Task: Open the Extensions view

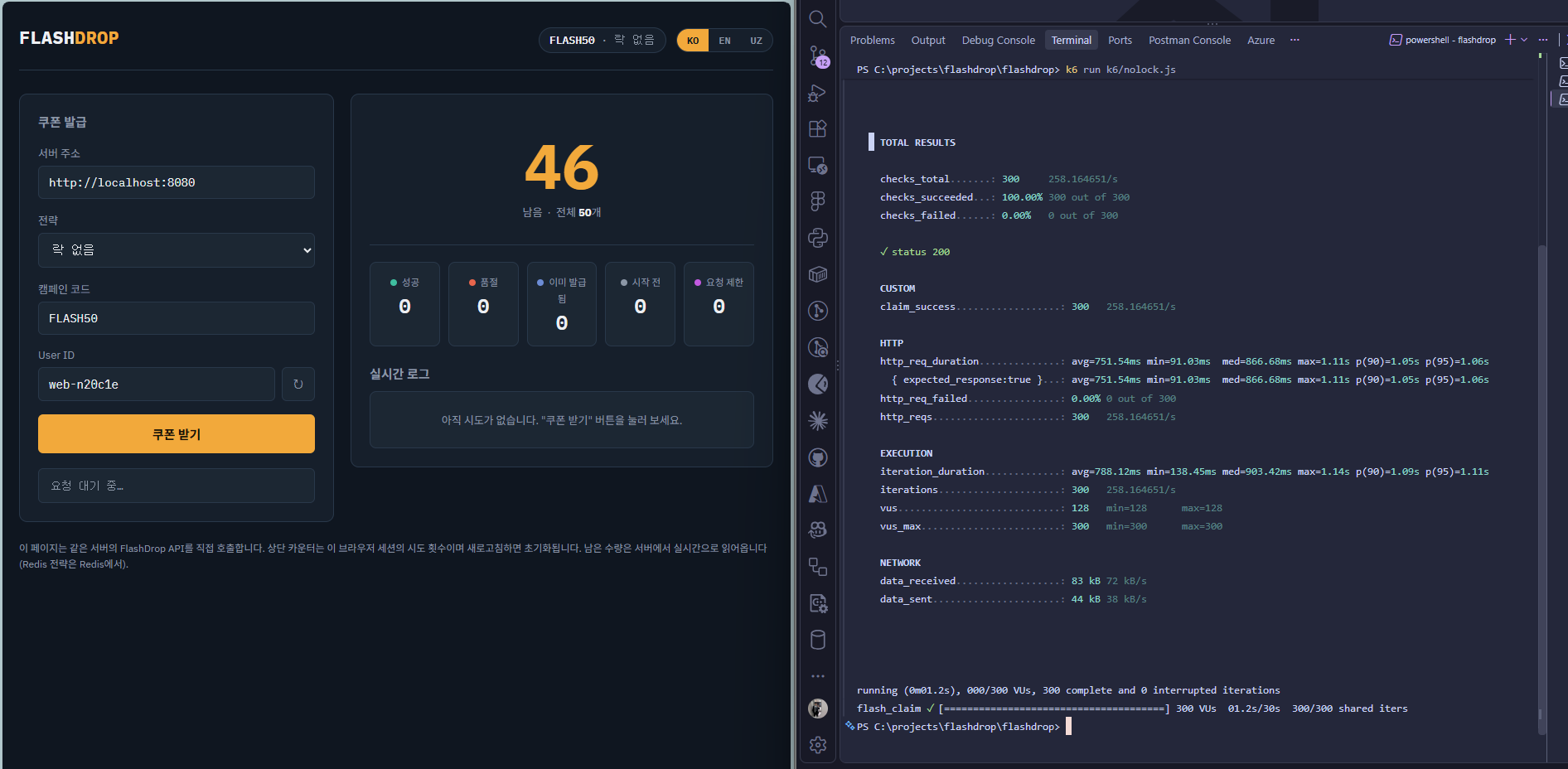Action: [x=818, y=128]
